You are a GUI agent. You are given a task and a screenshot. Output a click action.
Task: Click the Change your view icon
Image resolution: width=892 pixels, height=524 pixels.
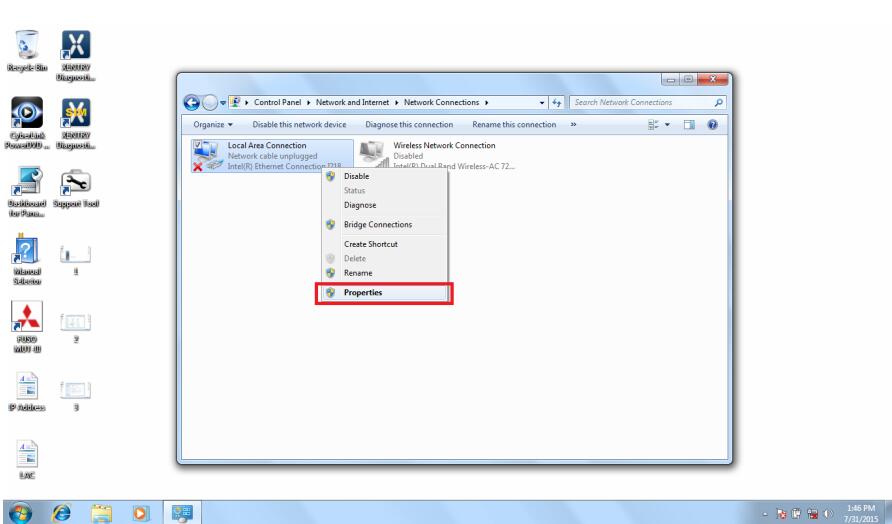653,125
